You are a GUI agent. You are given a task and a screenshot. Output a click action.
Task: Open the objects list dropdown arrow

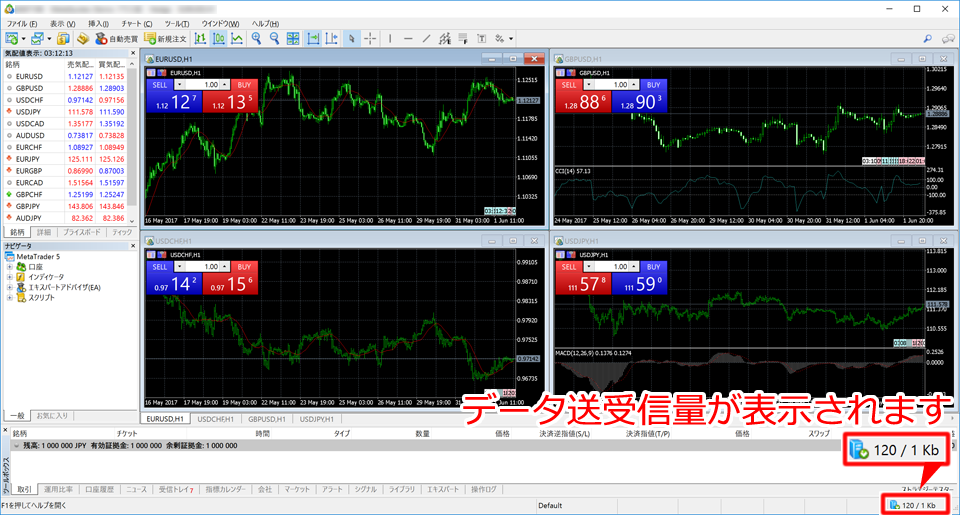511,39
